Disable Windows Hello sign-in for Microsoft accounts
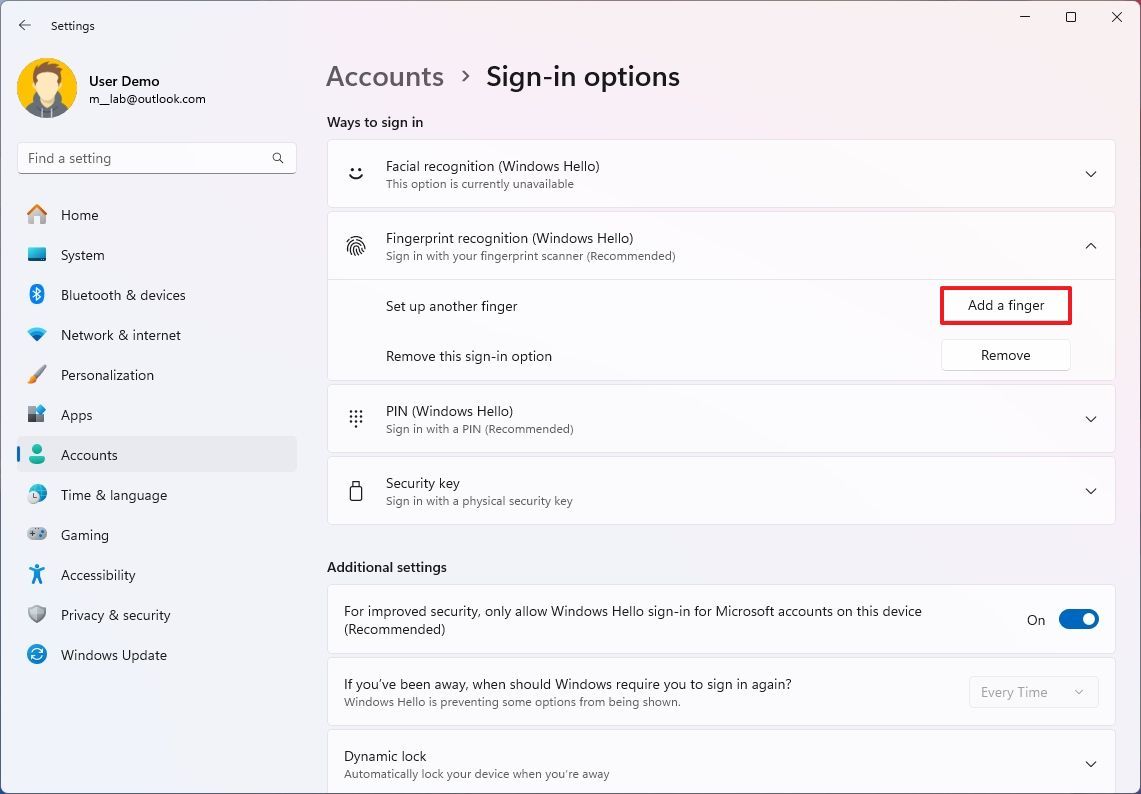Screen dimensions: 1141x794 pos(1078,619)
